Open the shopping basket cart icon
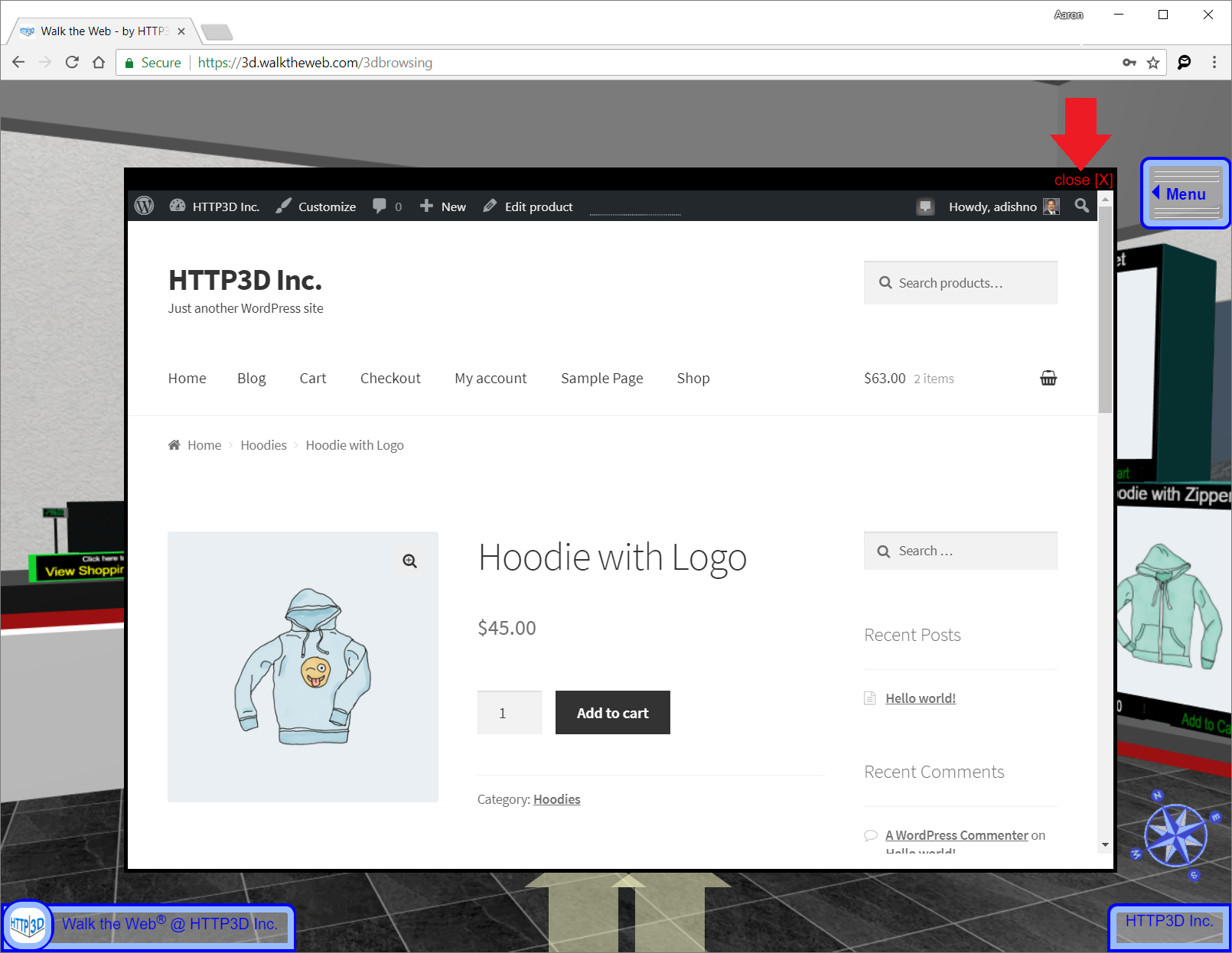 coord(1048,378)
